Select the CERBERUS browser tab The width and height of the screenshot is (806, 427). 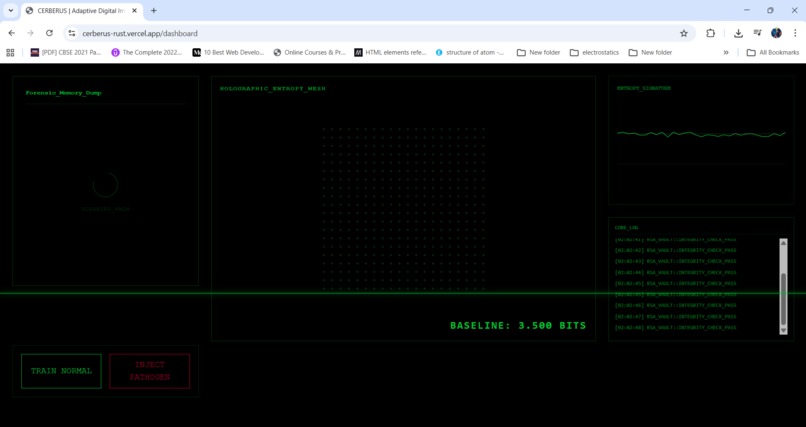81,11
